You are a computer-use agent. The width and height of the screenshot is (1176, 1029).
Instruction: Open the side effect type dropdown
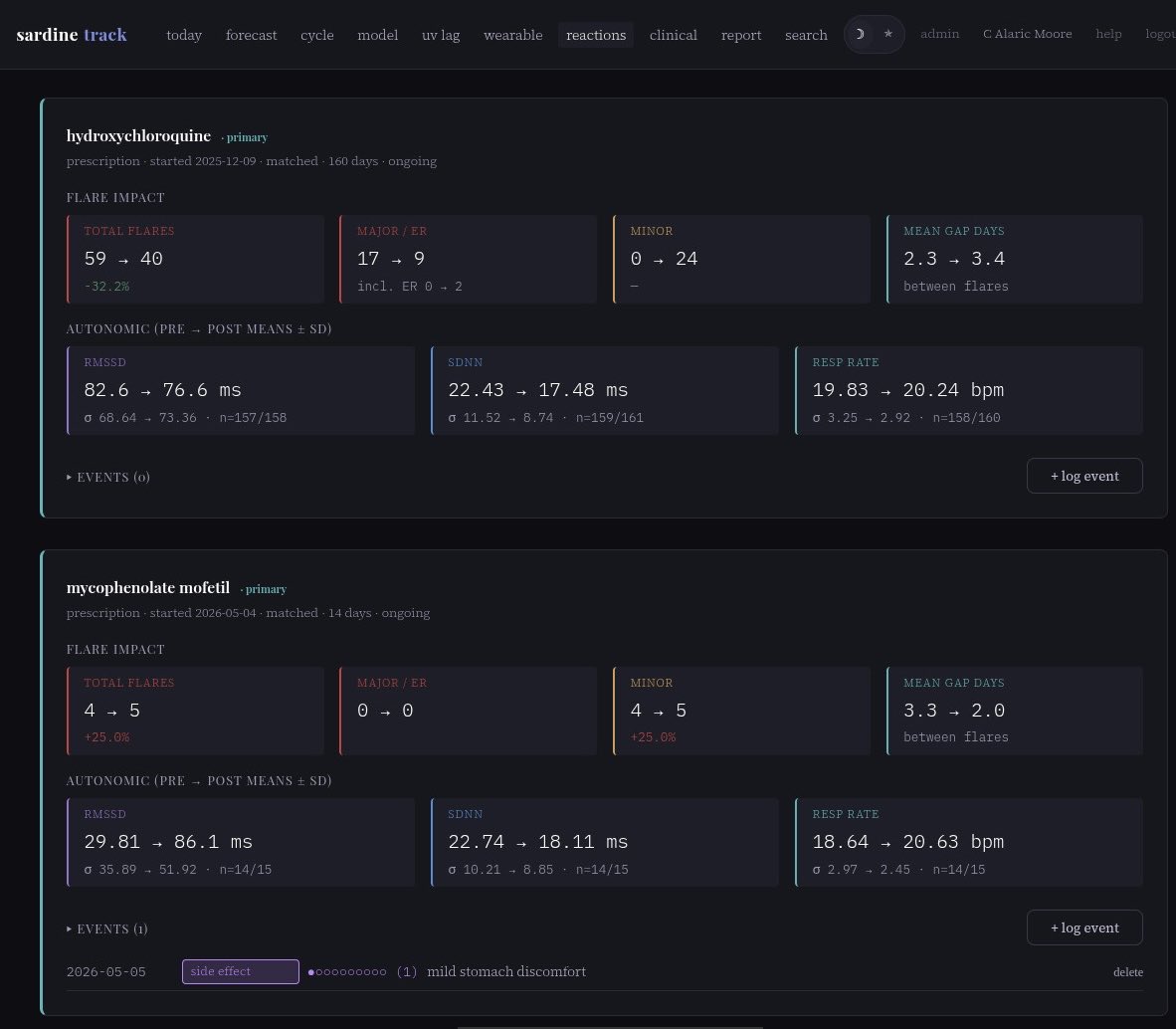click(241, 971)
